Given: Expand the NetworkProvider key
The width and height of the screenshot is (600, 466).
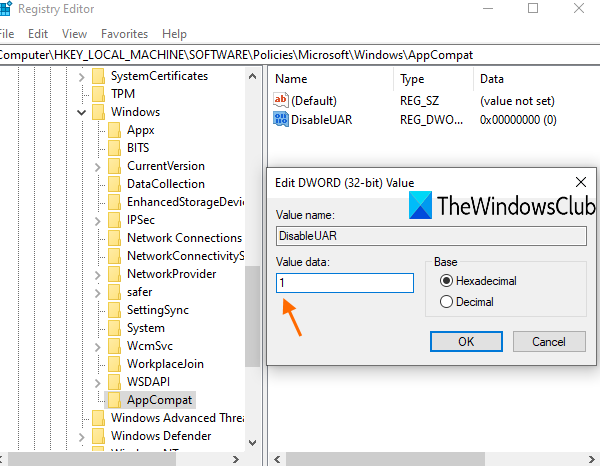Looking at the screenshot, I should click(x=97, y=275).
